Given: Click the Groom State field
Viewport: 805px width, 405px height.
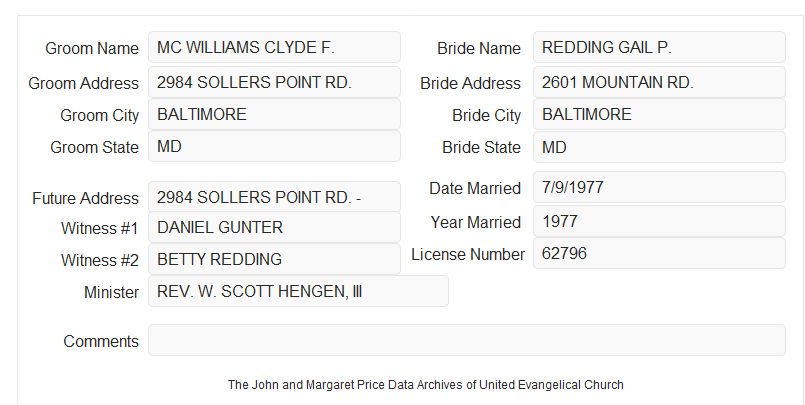Looking at the screenshot, I should point(274,146).
